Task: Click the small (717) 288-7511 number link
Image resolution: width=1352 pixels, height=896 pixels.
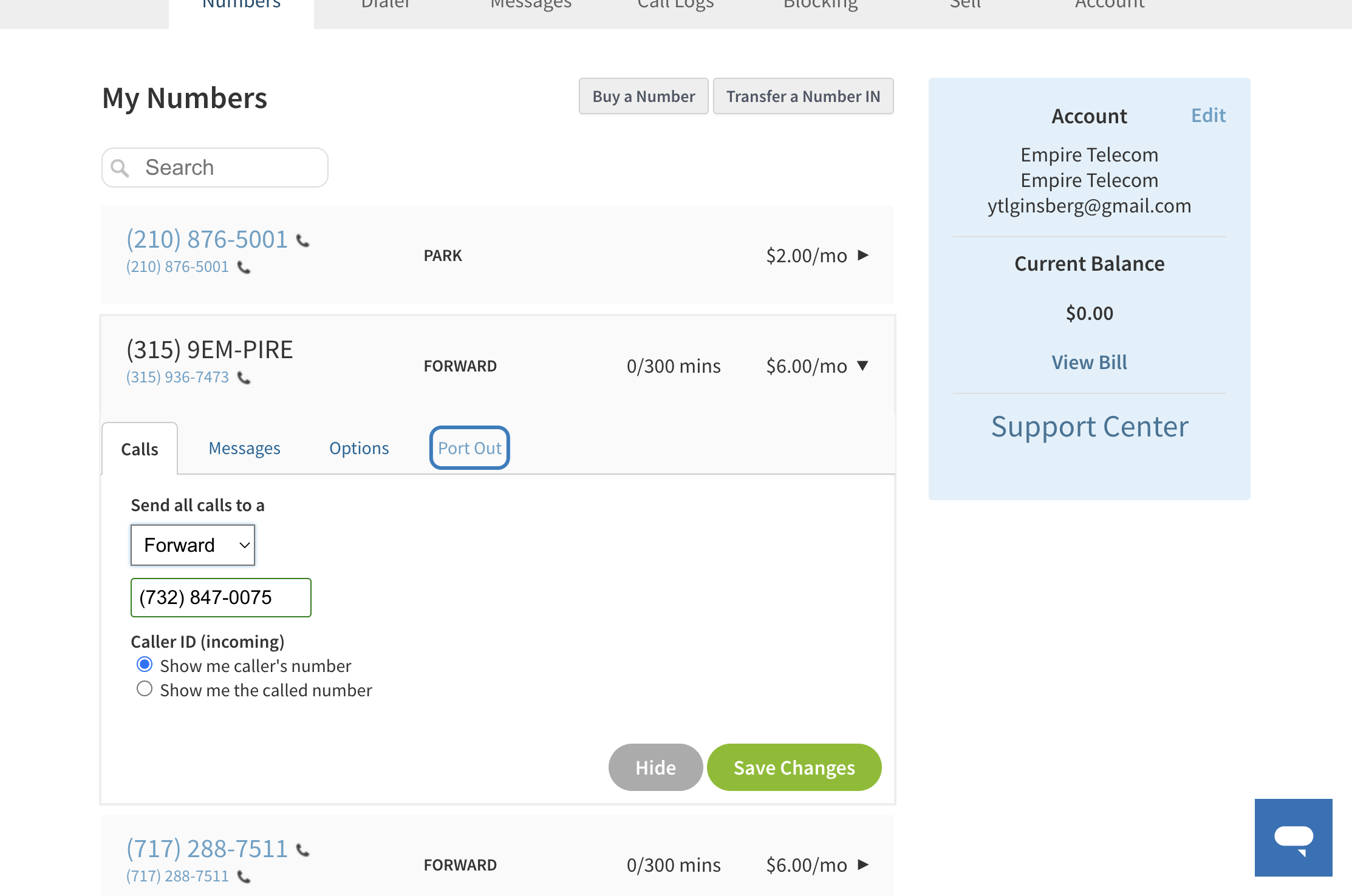Action: [178, 877]
